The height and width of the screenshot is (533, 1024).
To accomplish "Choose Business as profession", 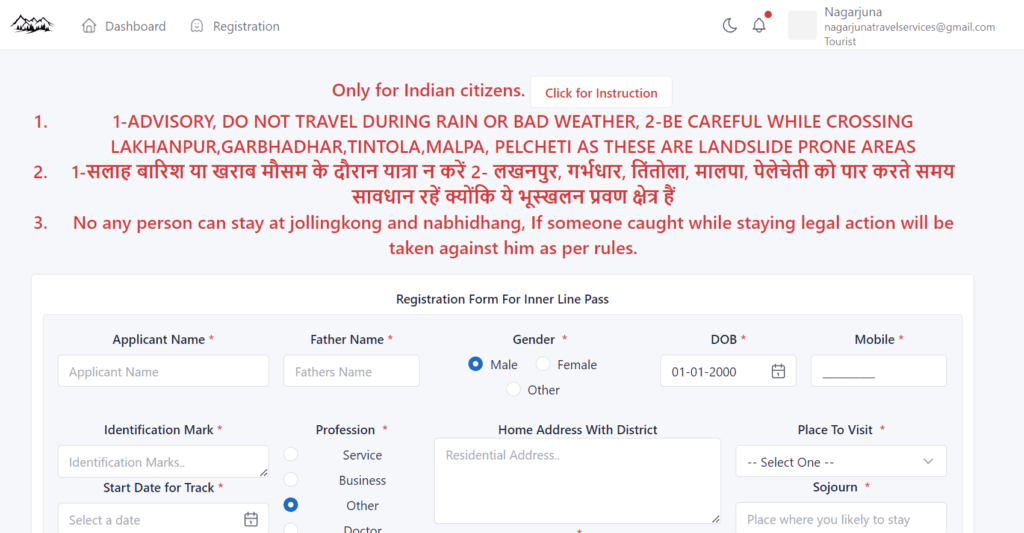I will 291,479.
